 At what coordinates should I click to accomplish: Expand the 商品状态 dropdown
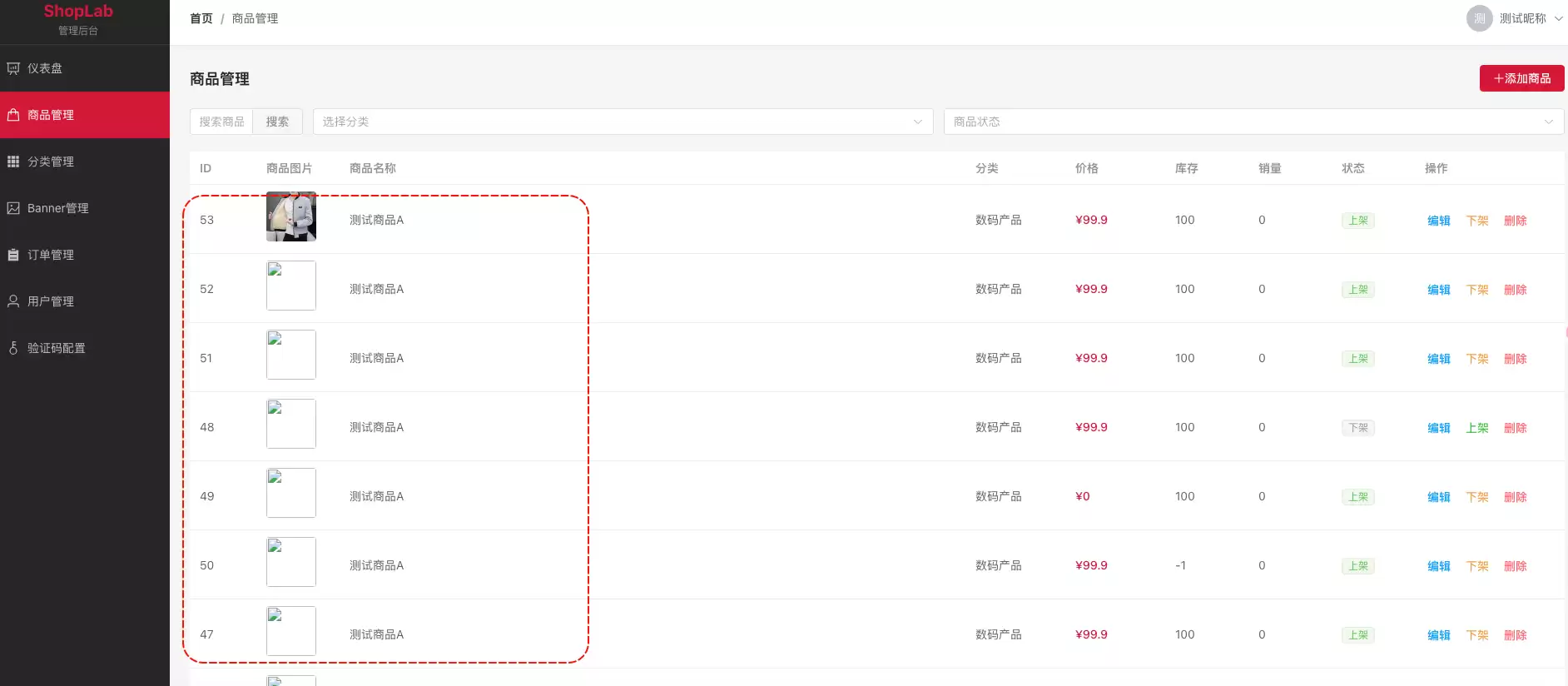pyautogui.click(x=1253, y=122)
